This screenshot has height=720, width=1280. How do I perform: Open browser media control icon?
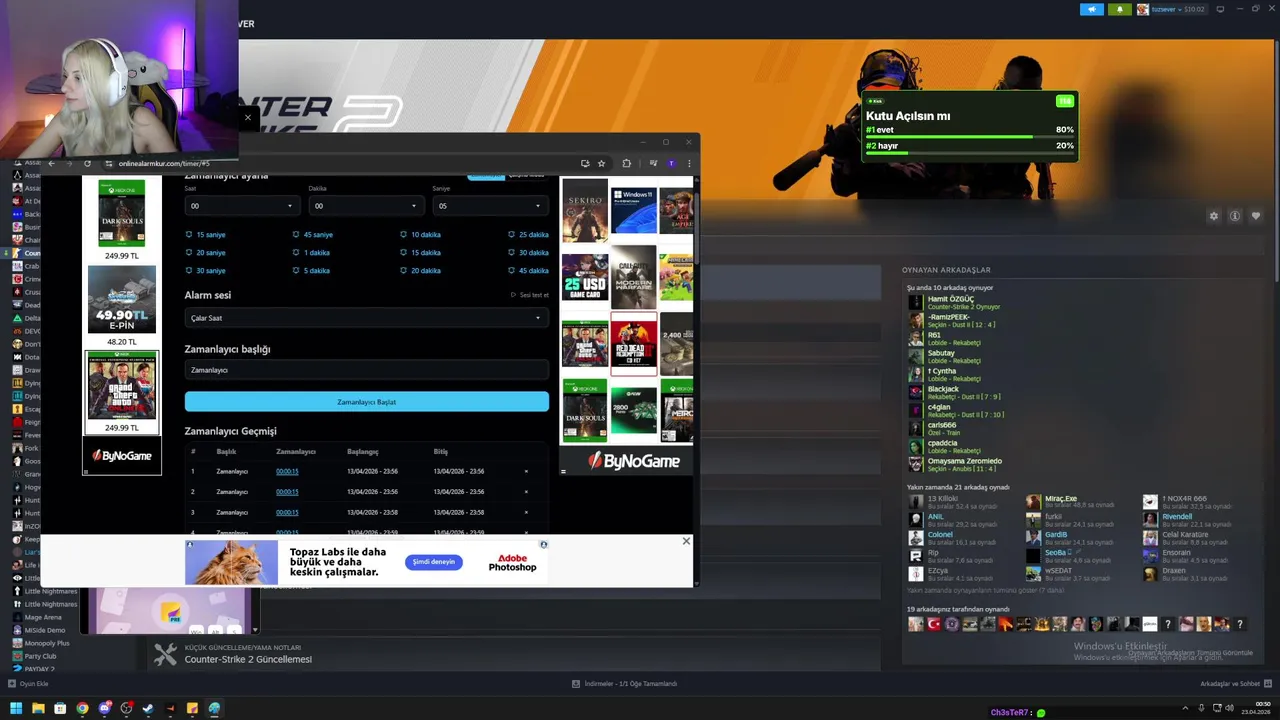point(653,163)
